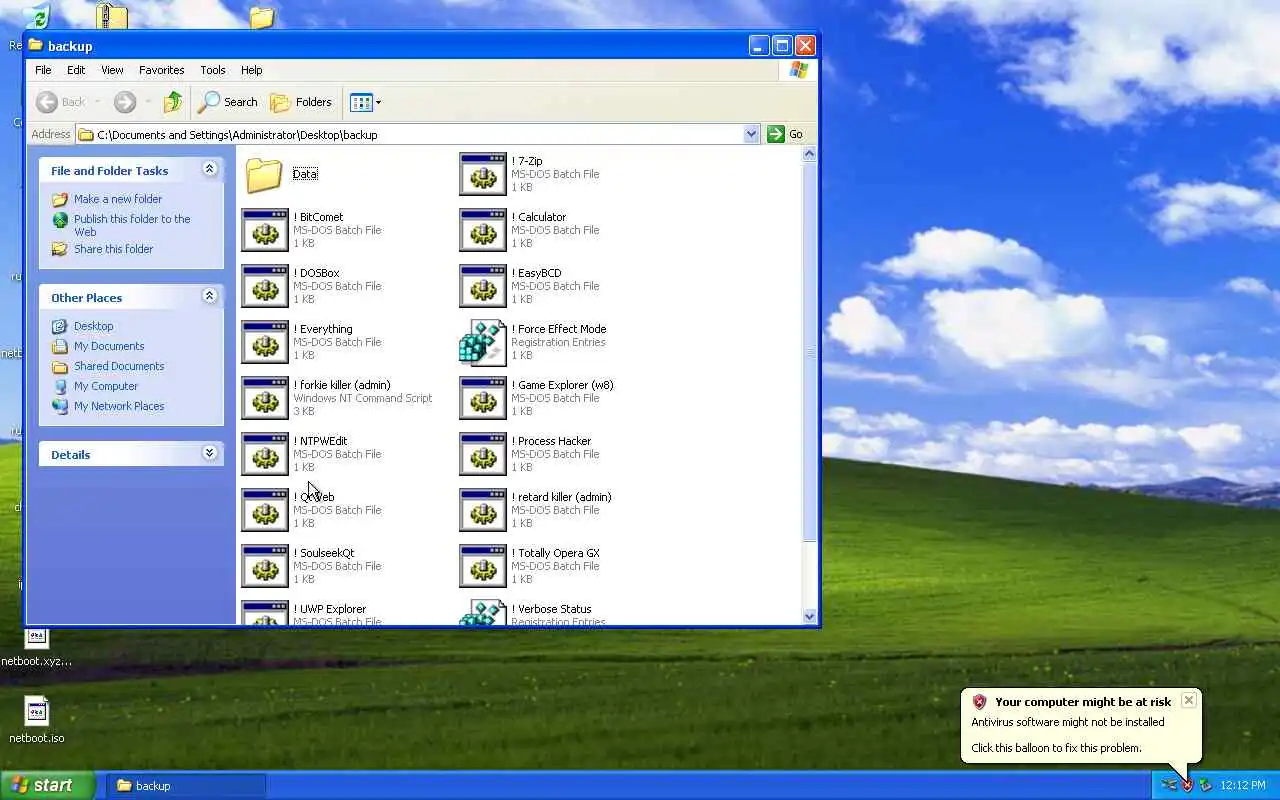1280x800 pixels.
Task: Click the vertical scrollbar thumb
Action: coord(810,352)
